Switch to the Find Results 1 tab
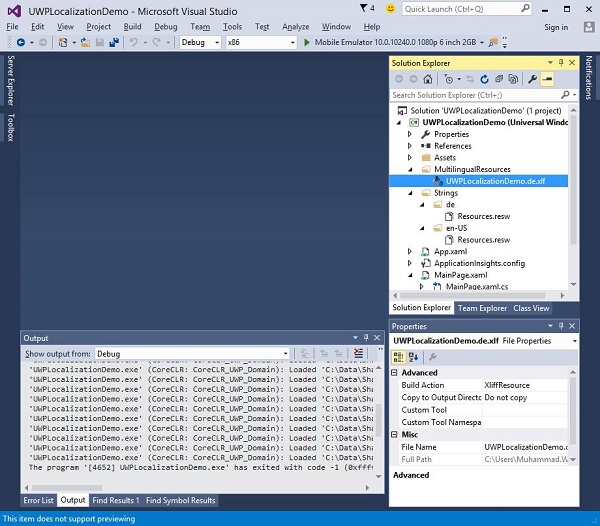Image resolution: width=600 pixels, height=526 pixels. (x=116, y=500)
